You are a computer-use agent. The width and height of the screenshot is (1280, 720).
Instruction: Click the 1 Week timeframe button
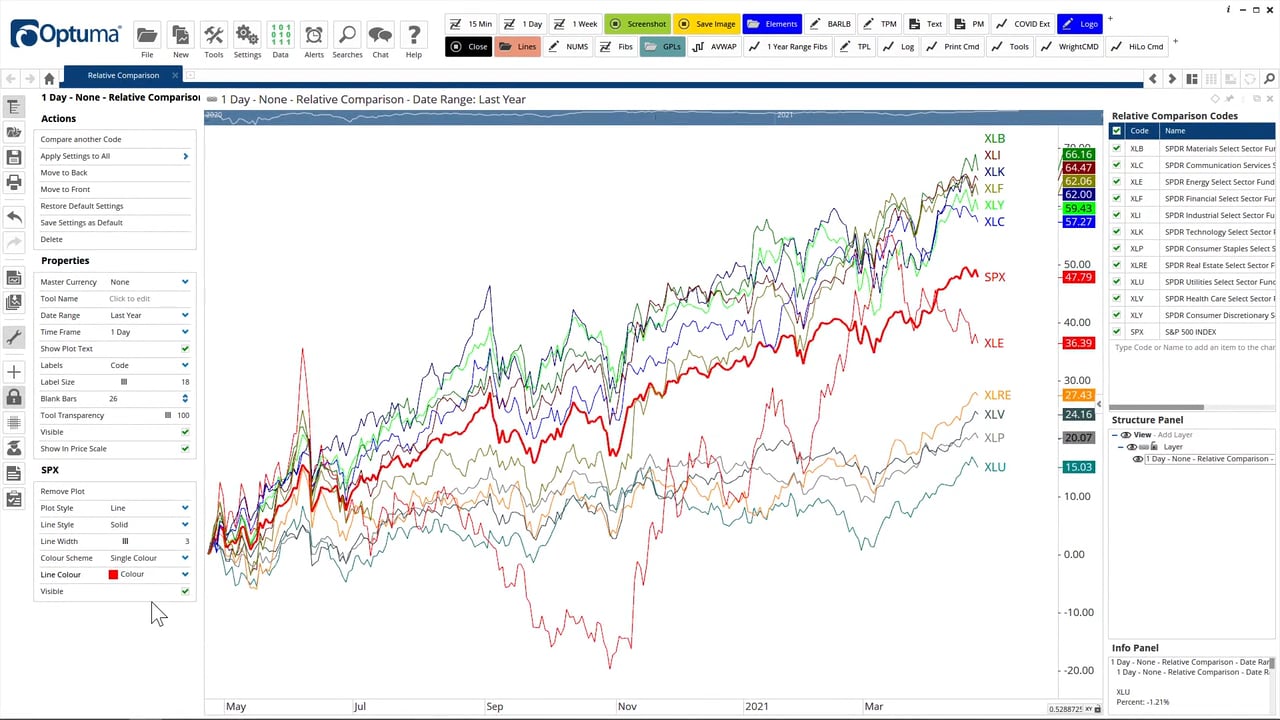coord(576,23)
